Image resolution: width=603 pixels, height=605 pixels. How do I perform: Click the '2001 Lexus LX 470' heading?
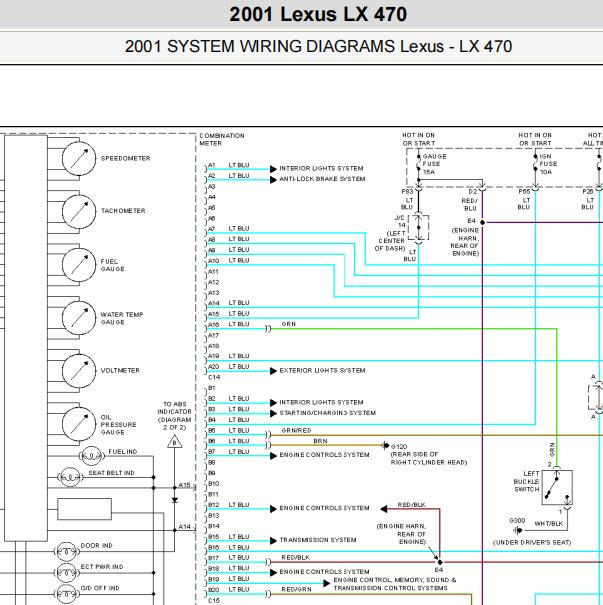[x=318, y=15]
